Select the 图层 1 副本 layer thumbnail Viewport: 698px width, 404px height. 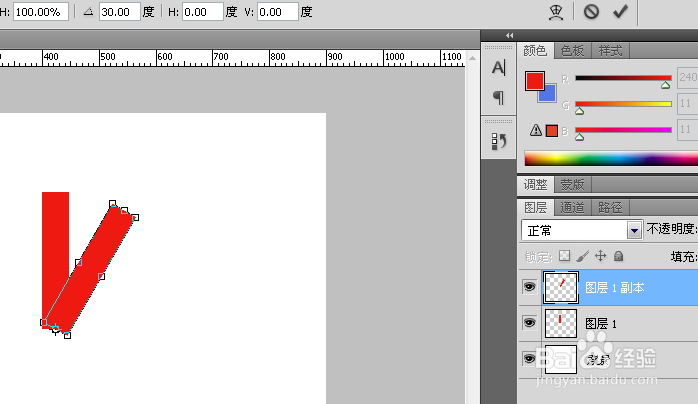point(561,287)
